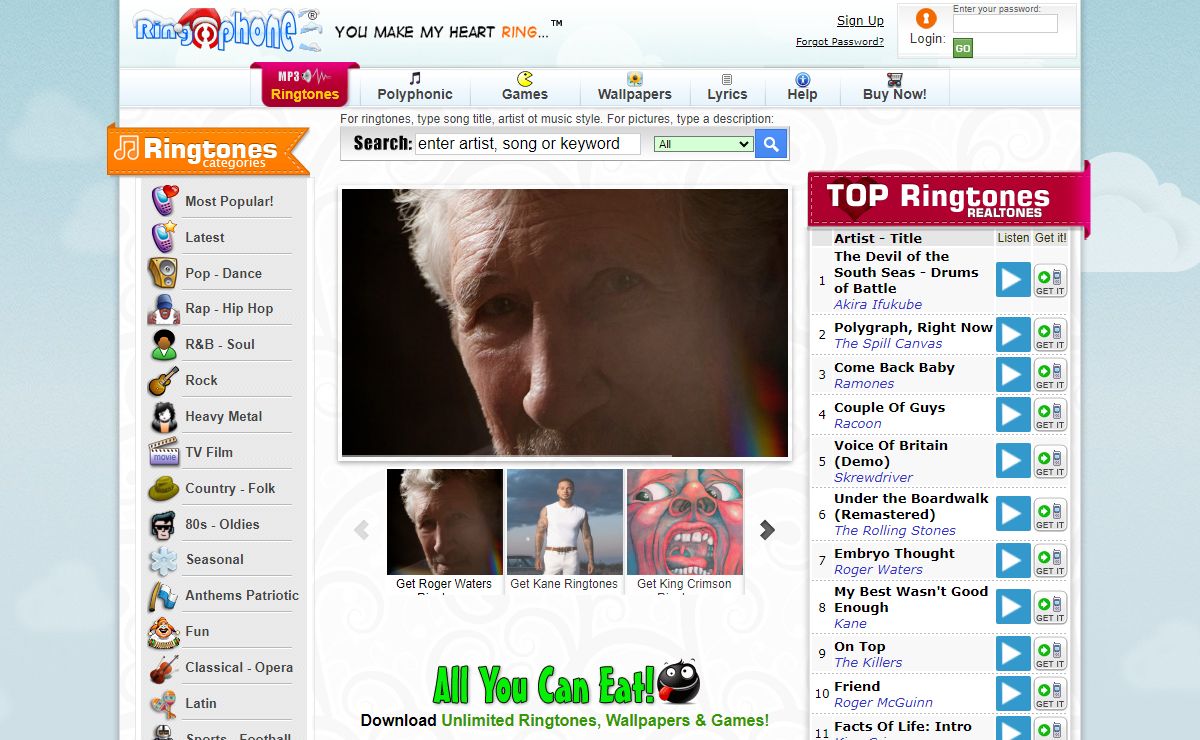Get the Polygraph, Right Now ringtone

pos(1050,334)
